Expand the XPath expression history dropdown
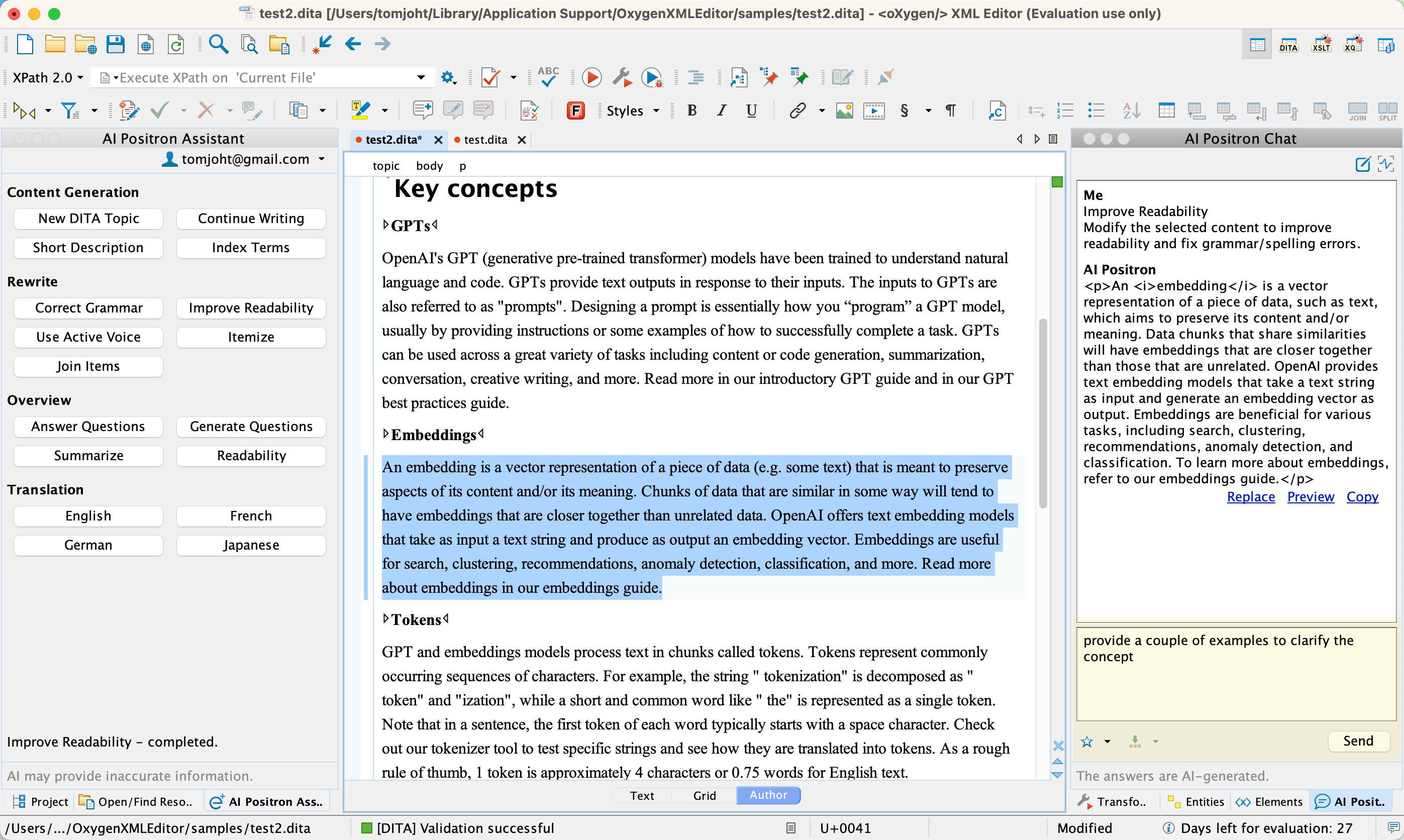 click(x=421, y=77)
